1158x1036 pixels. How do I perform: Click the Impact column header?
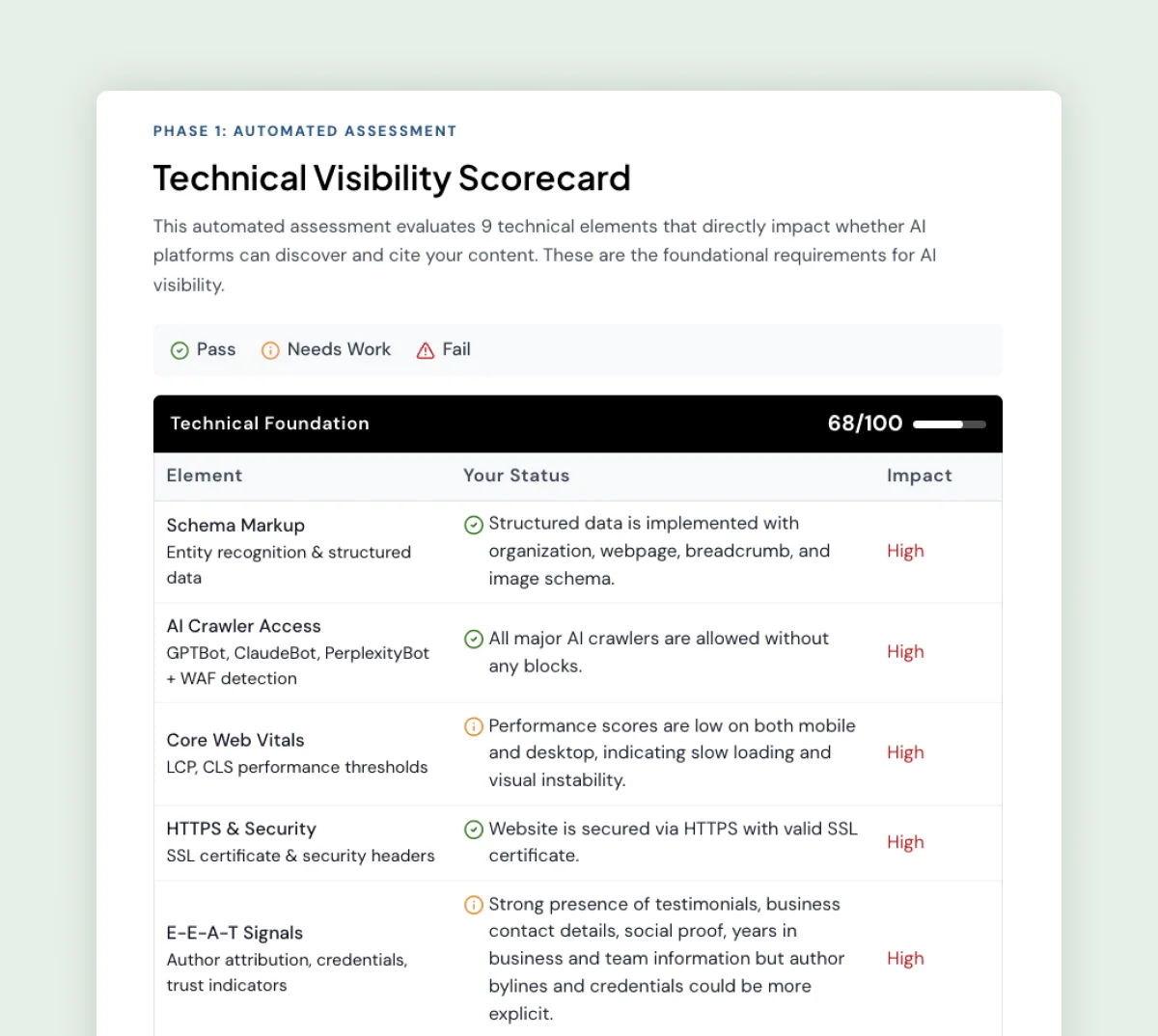click(x=919, y=476)
